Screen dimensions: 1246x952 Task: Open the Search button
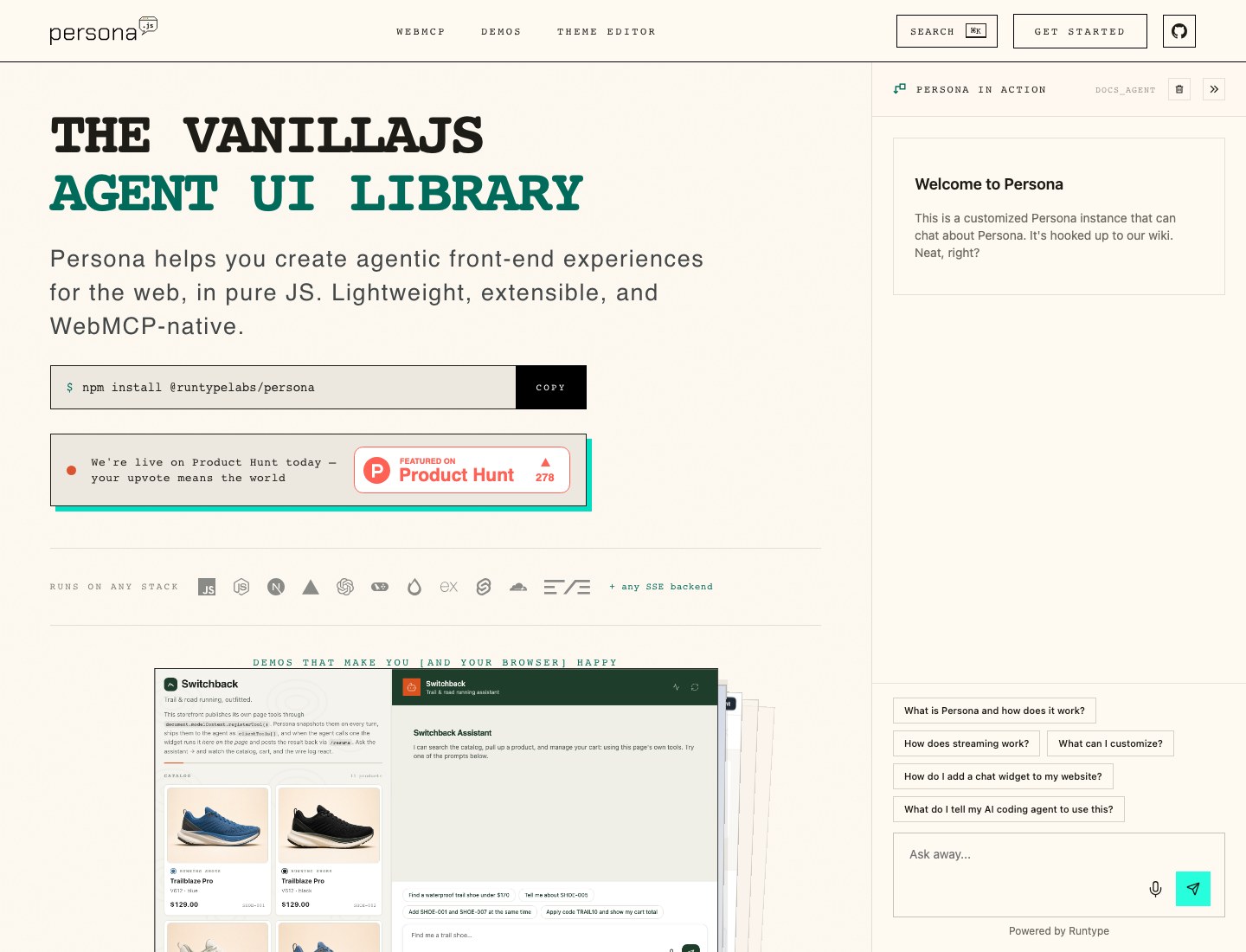click(x=947, y=31)
